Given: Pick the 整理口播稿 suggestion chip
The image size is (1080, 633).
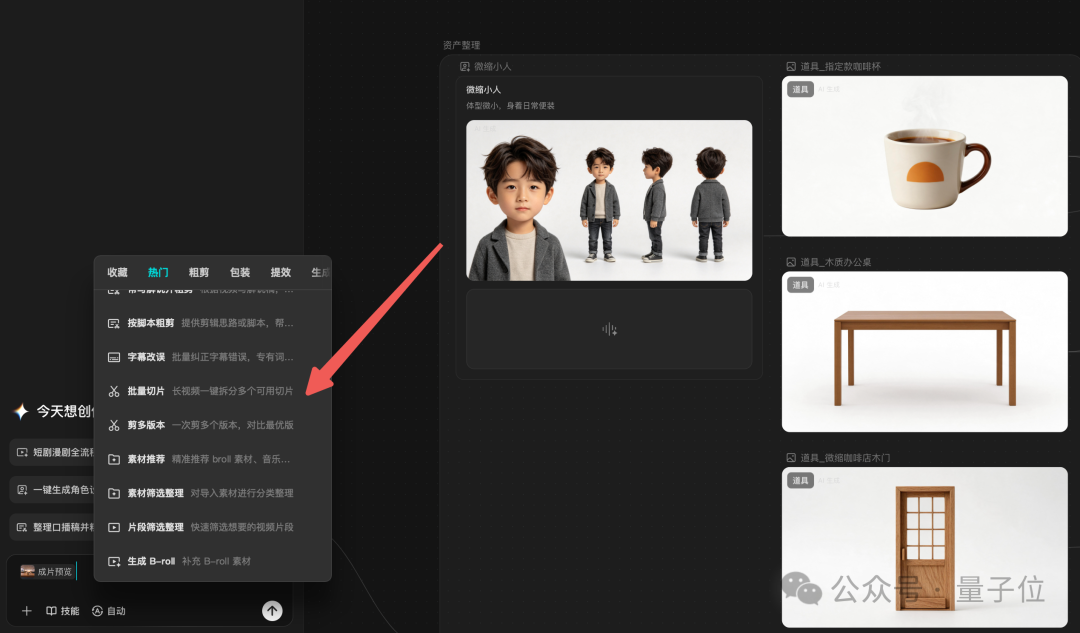Looking at the screenshot, I should [52, 527].
